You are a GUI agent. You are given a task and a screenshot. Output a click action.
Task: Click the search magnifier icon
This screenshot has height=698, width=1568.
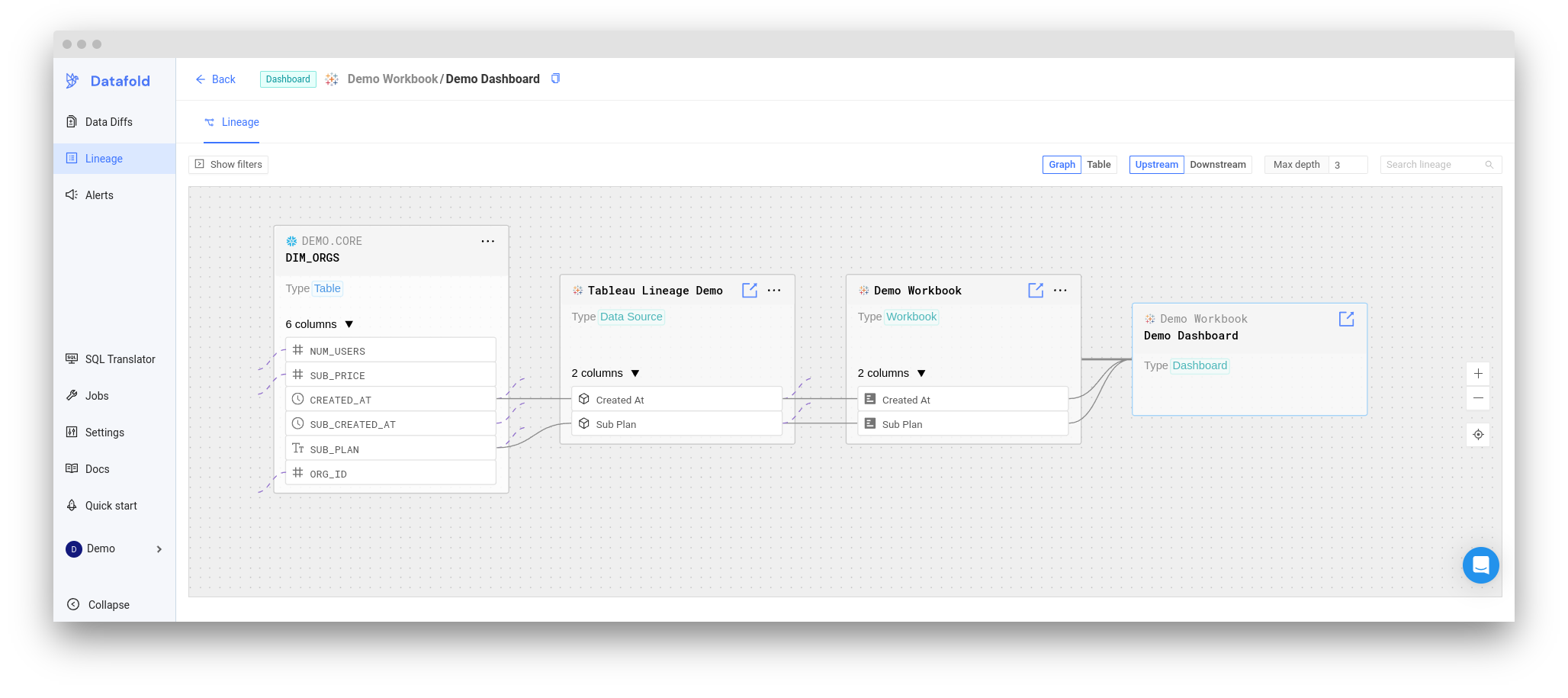click(1489, 165)
